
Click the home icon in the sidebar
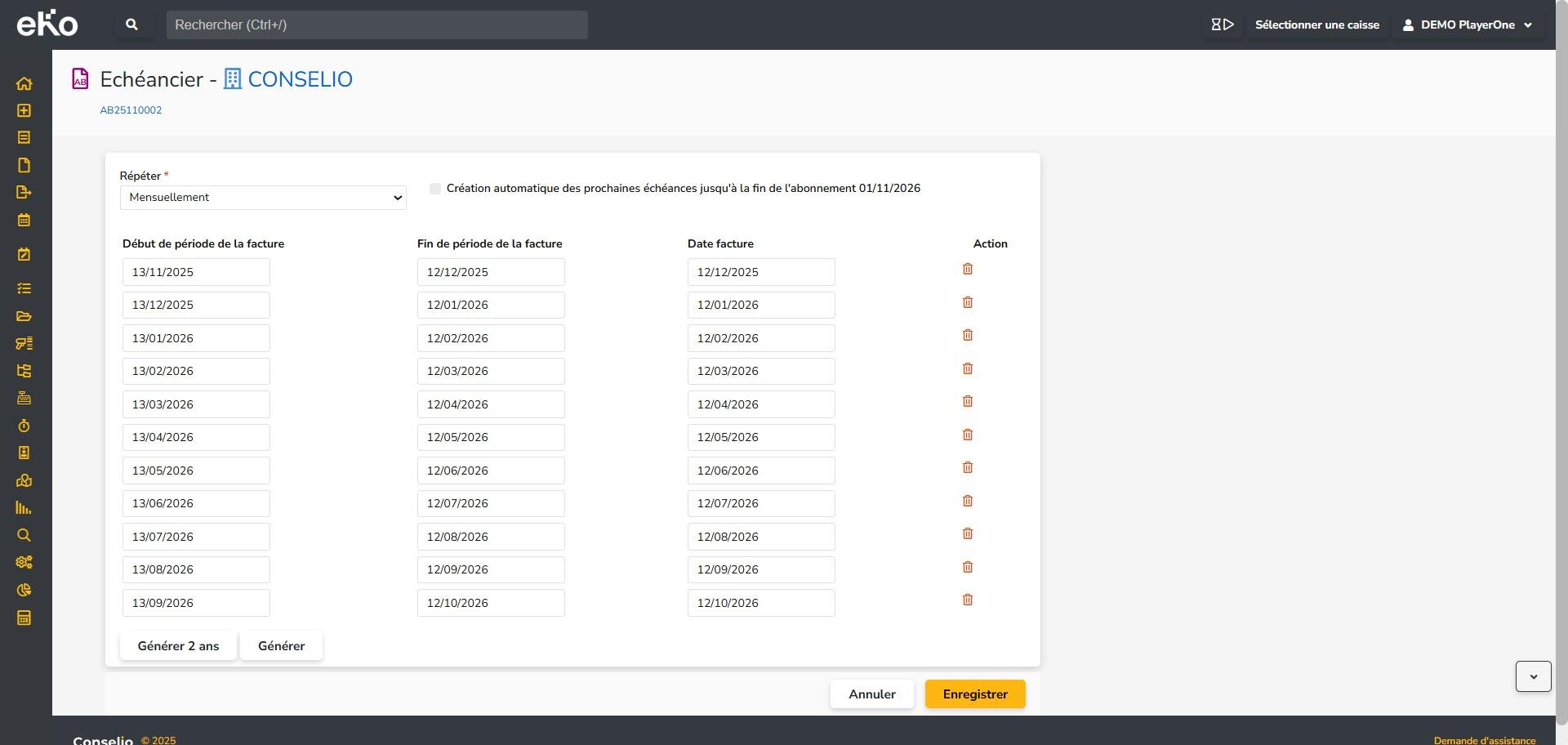click(24, 83)
